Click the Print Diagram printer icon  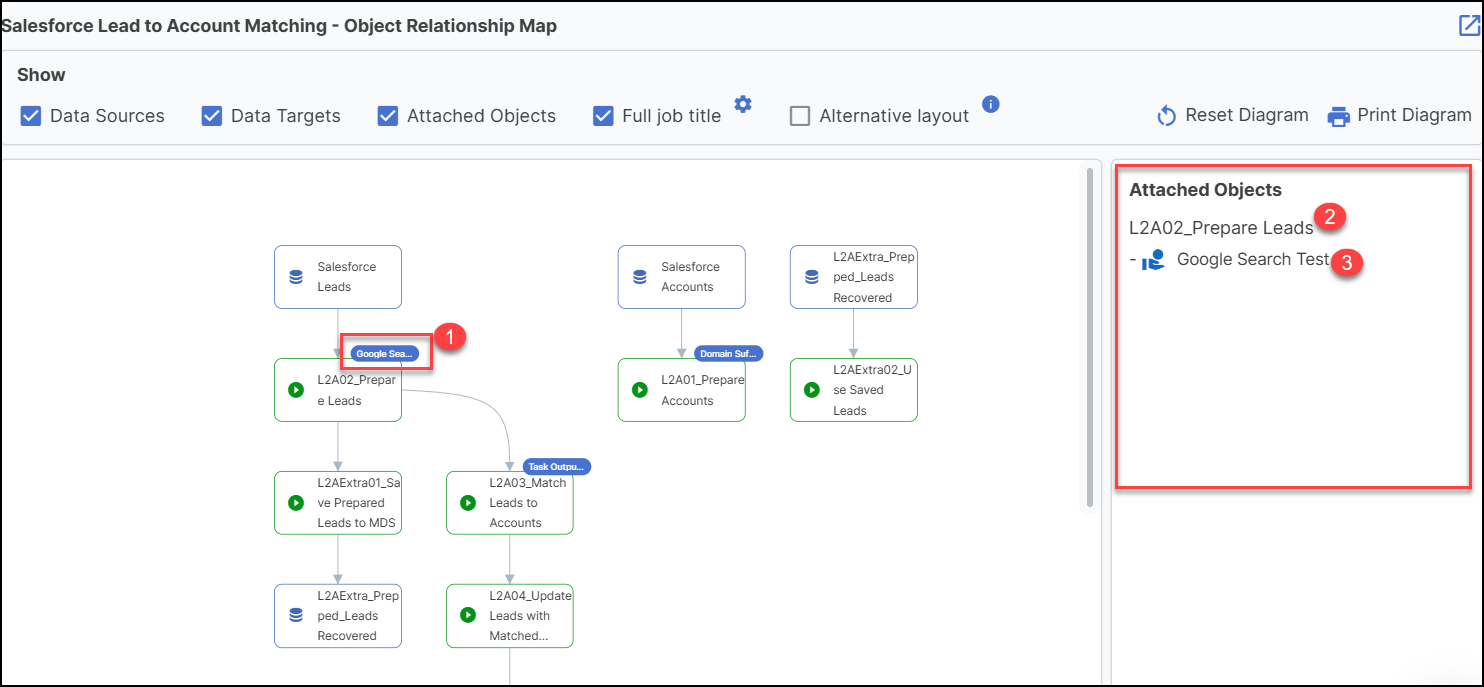click(1338, 116)
